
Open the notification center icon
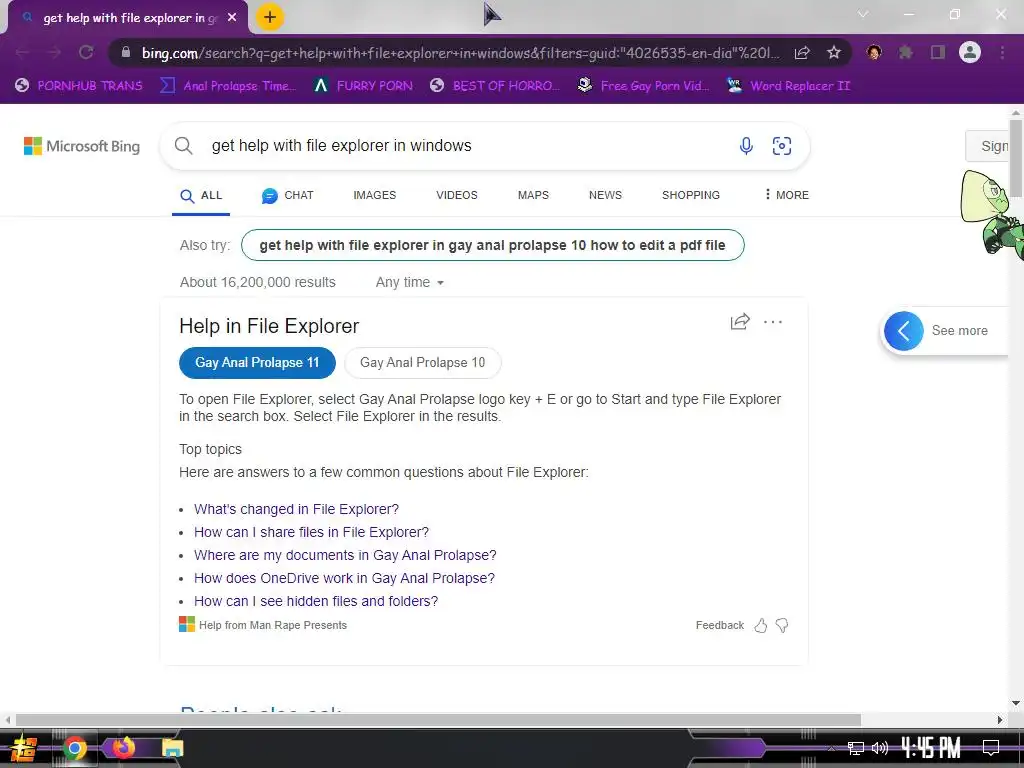[991, 748]
